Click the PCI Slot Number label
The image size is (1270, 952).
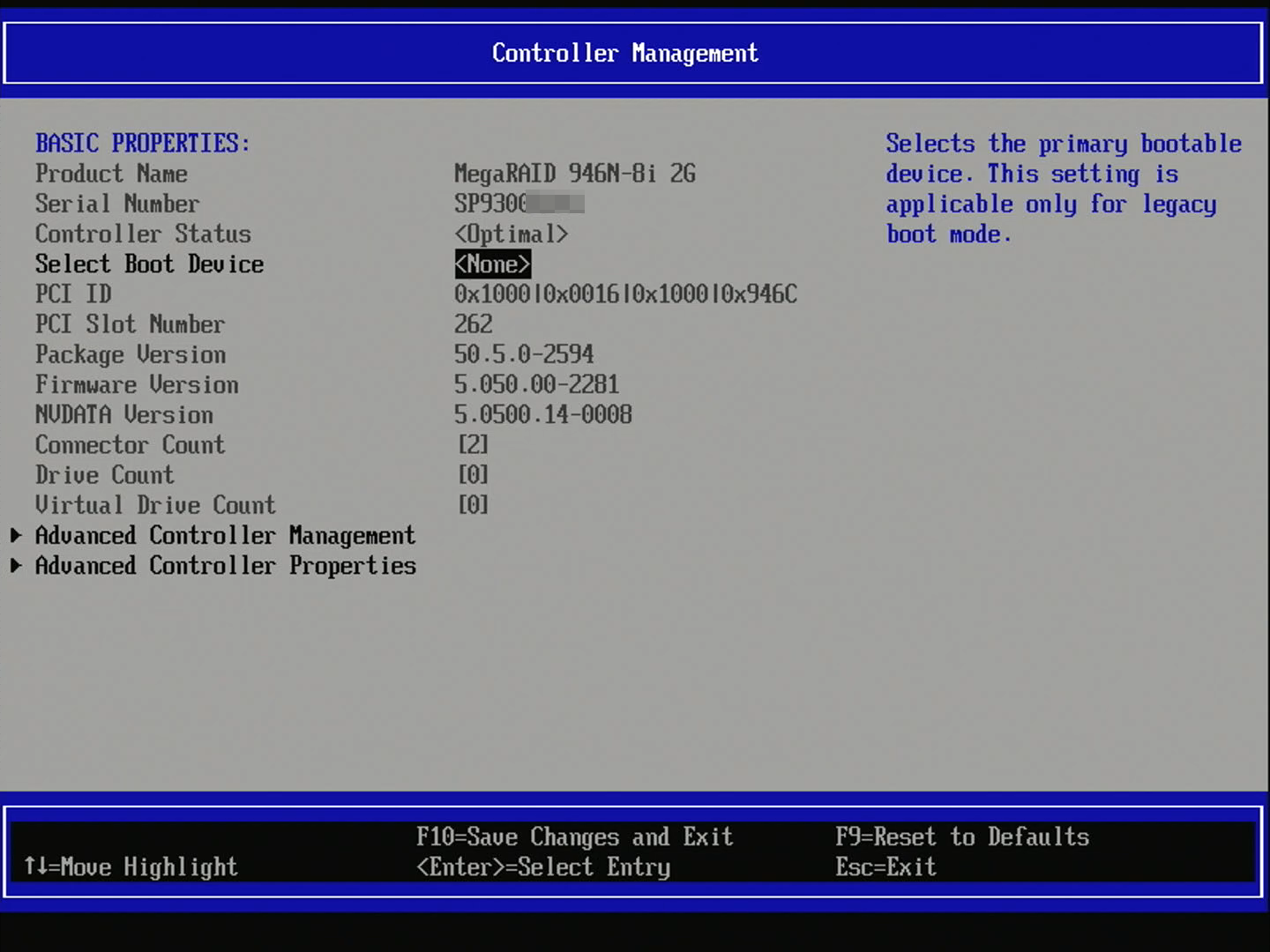131,324
